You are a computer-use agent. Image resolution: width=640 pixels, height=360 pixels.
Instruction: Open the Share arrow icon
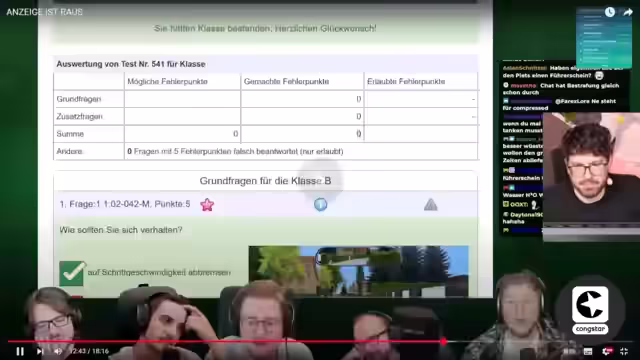(x=628, y=12)
